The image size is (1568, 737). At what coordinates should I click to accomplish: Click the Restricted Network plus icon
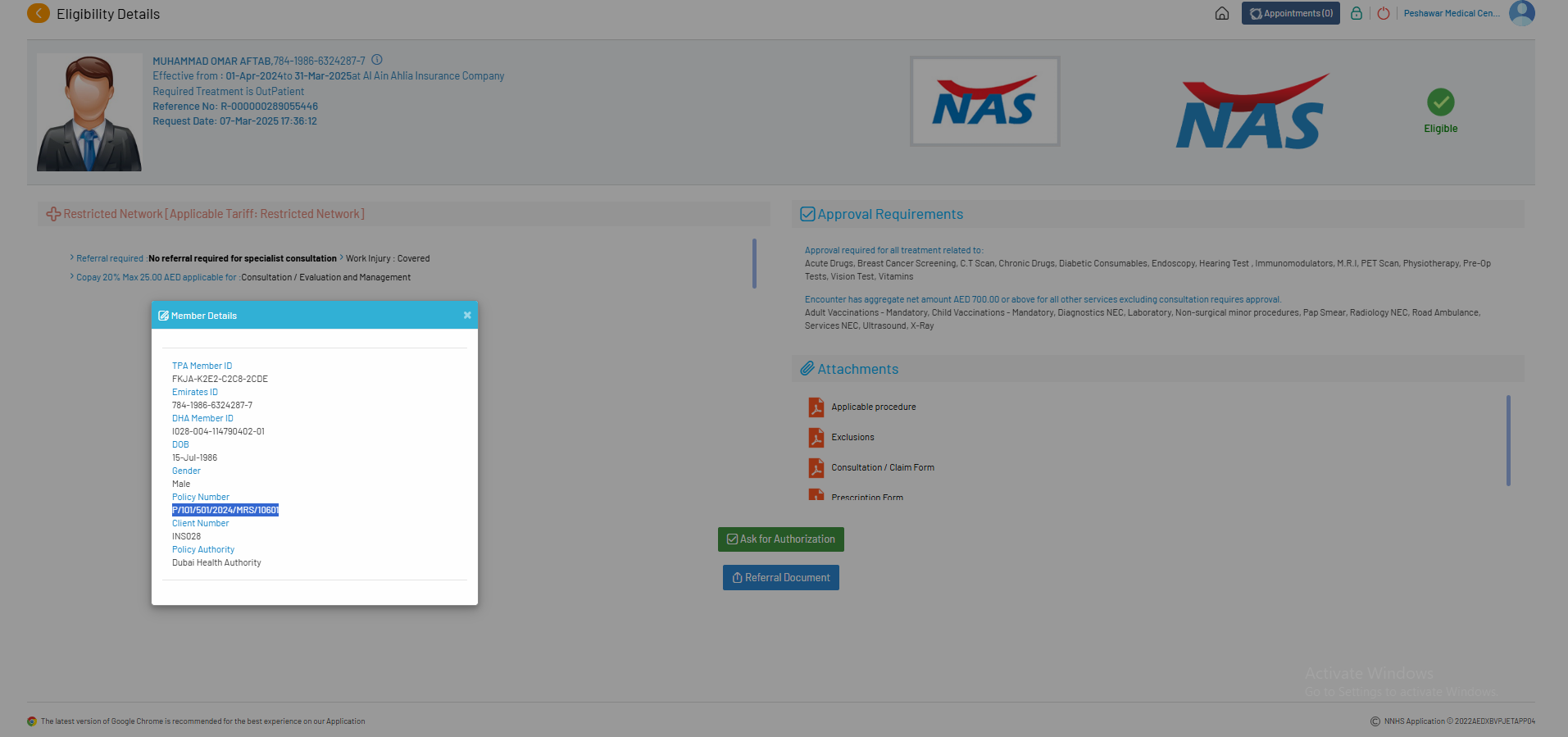(53, 214)
